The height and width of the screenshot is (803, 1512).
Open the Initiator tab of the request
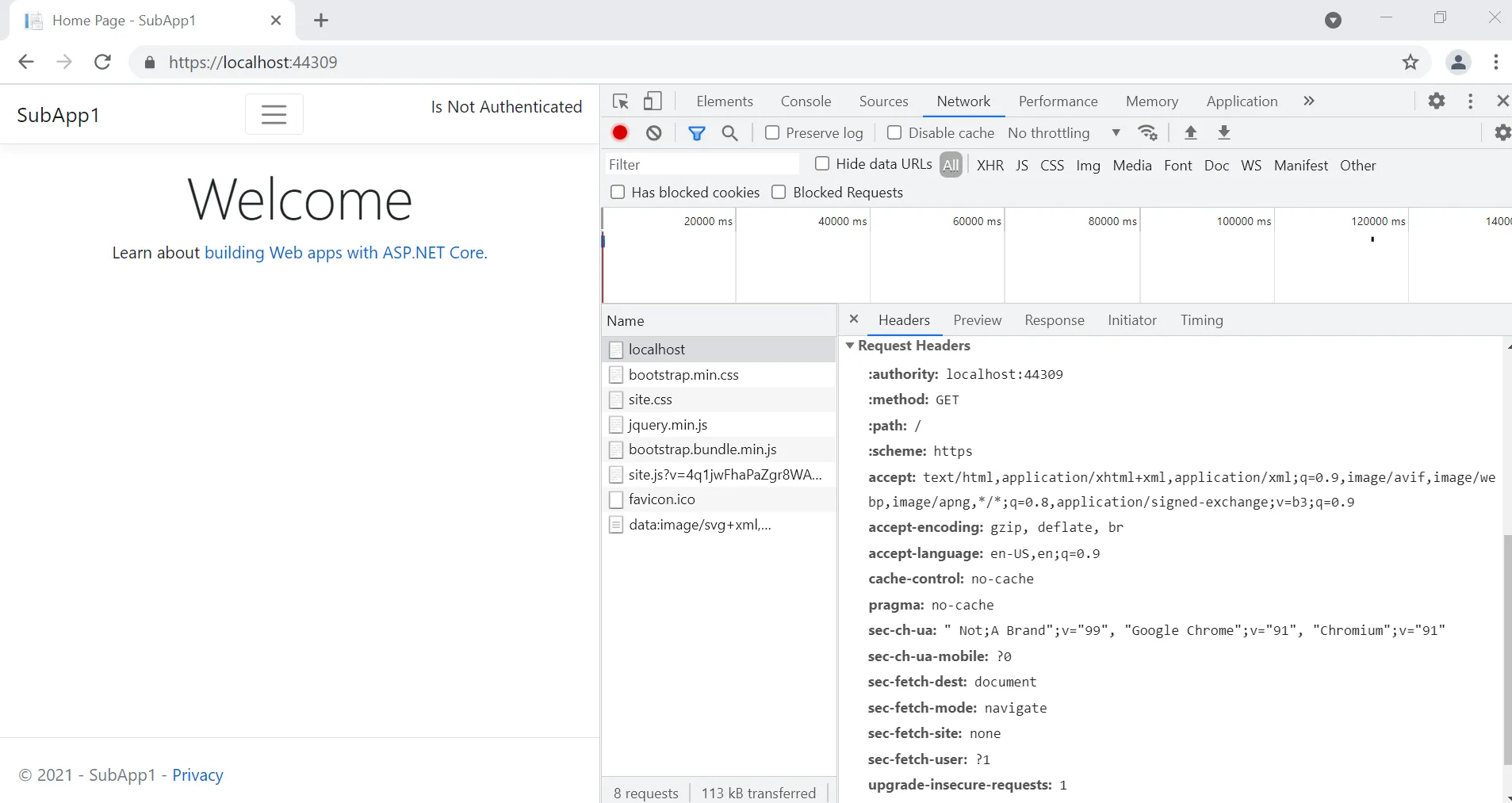(1131, 320)
